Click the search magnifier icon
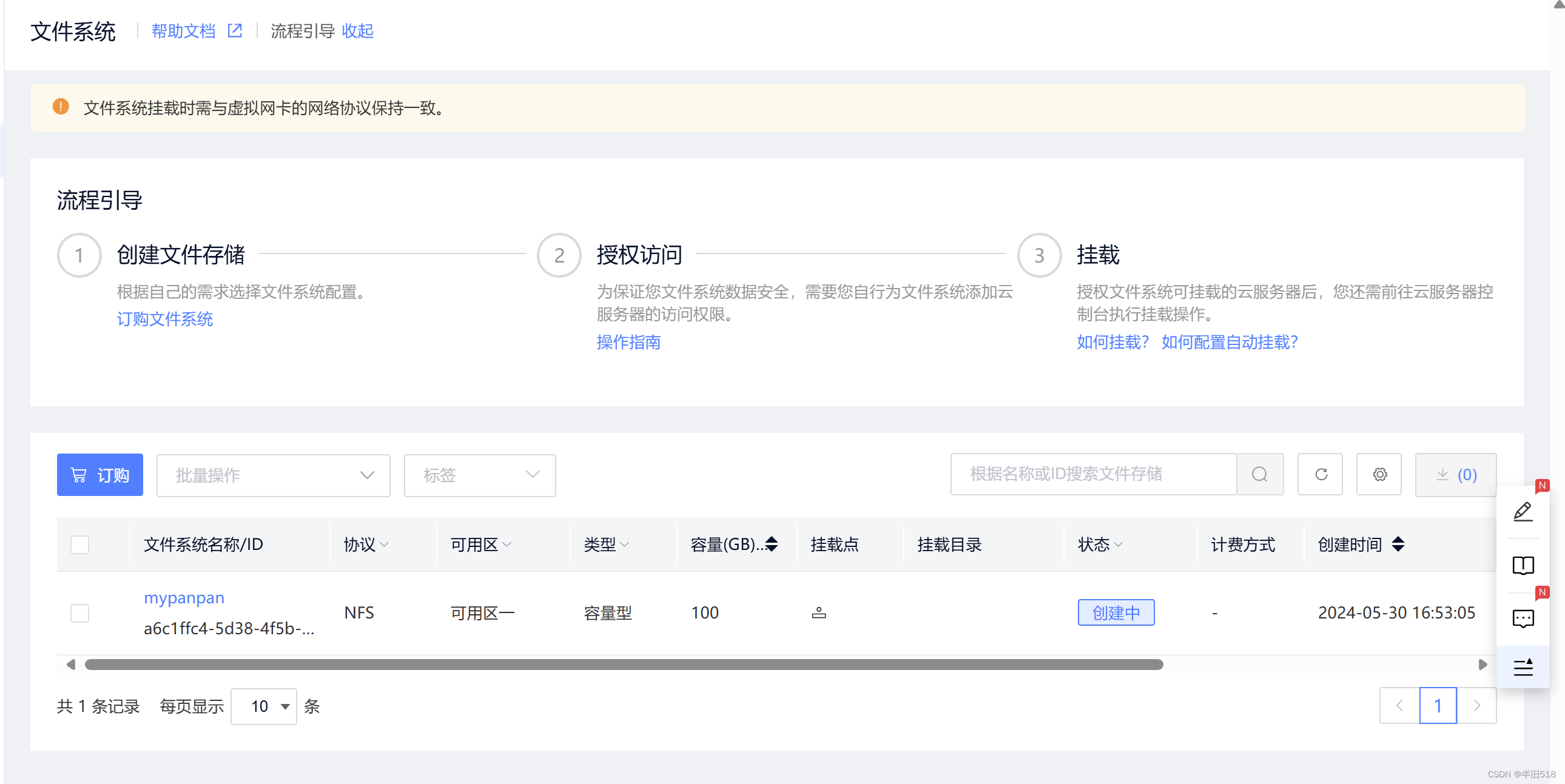1565x784 pixels. click(x=1259, y=474)
